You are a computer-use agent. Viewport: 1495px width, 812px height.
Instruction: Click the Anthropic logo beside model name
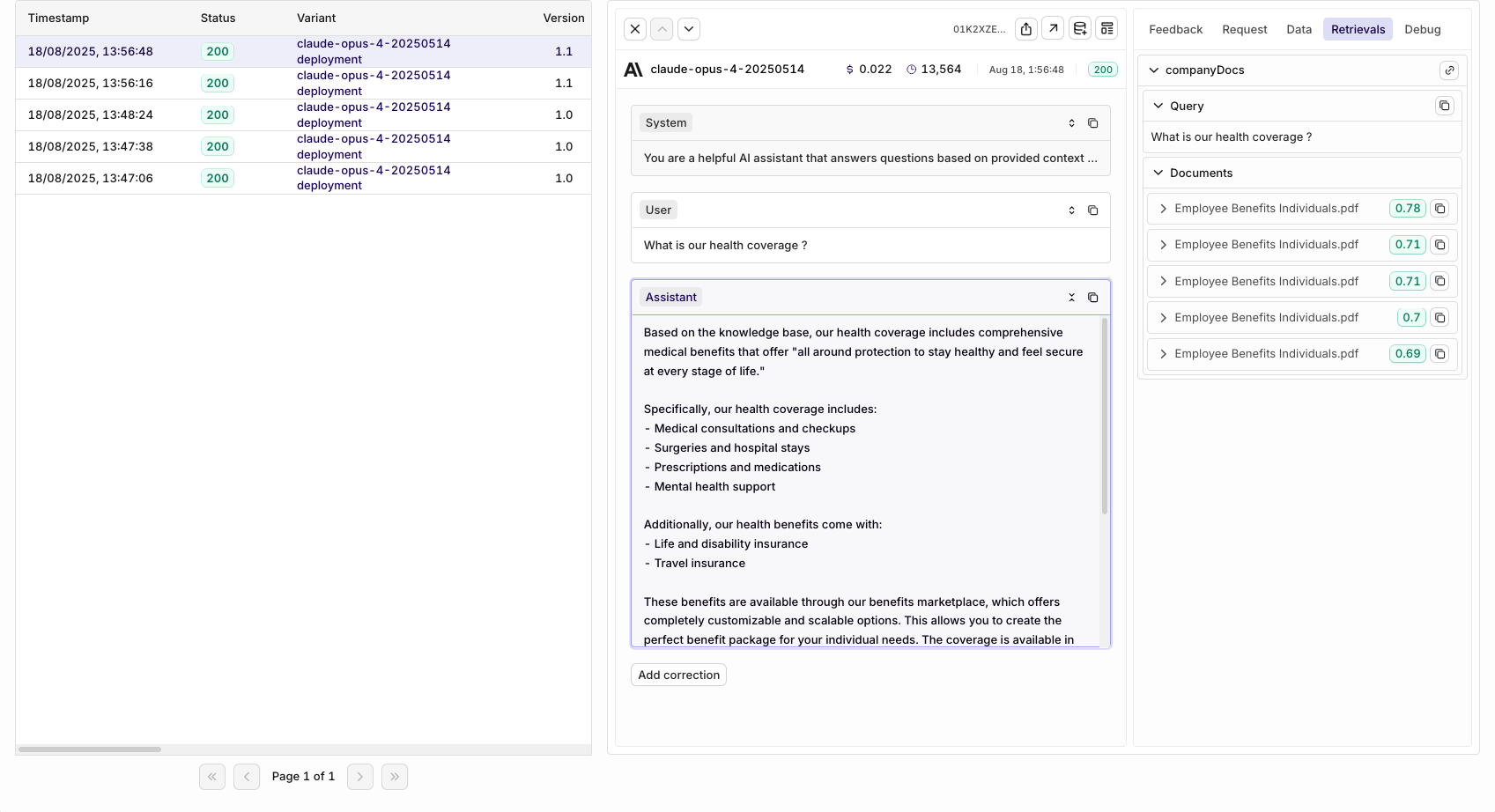click(633, 70)
